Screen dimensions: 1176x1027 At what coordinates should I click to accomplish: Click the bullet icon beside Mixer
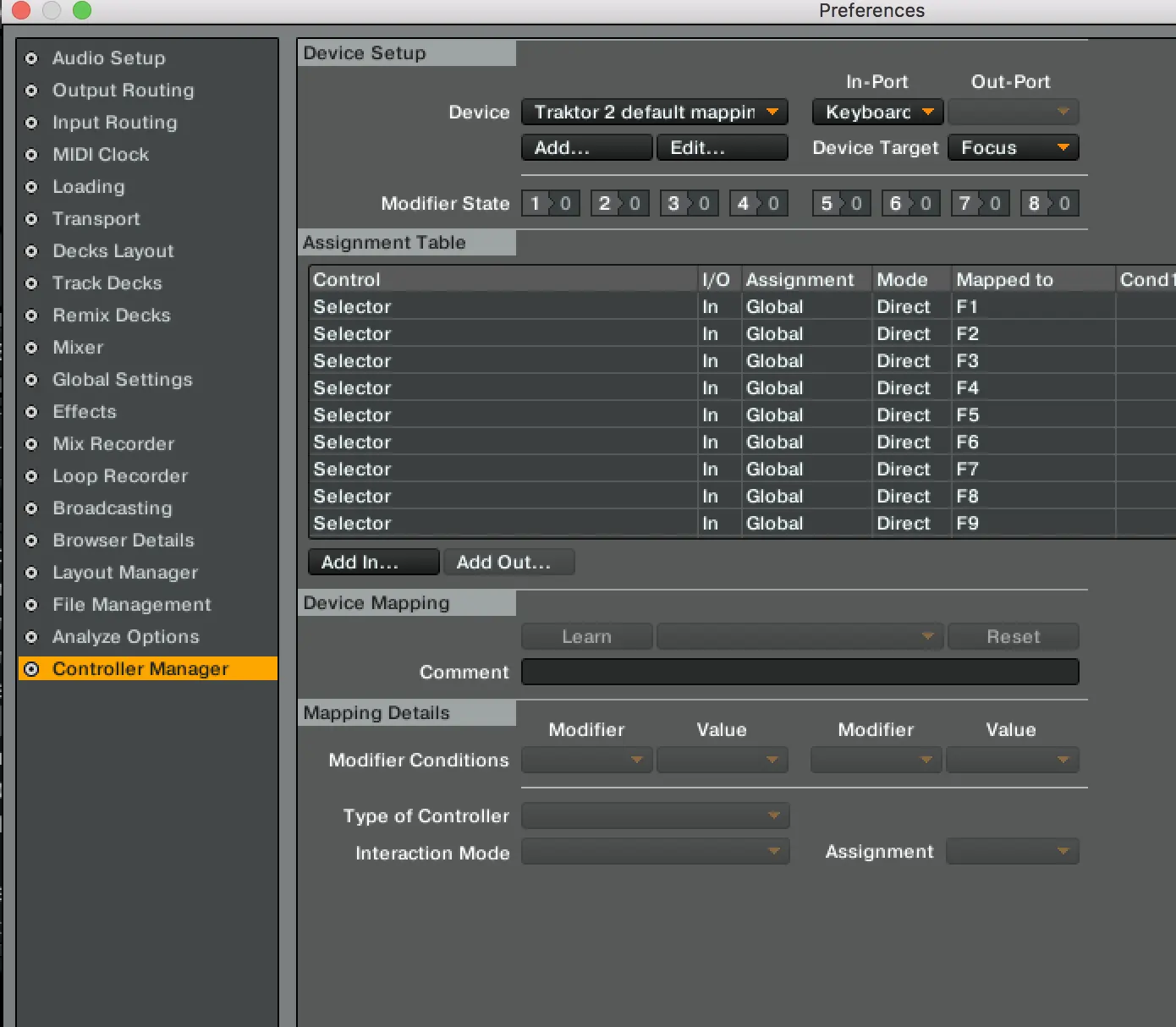click(31, 348)
